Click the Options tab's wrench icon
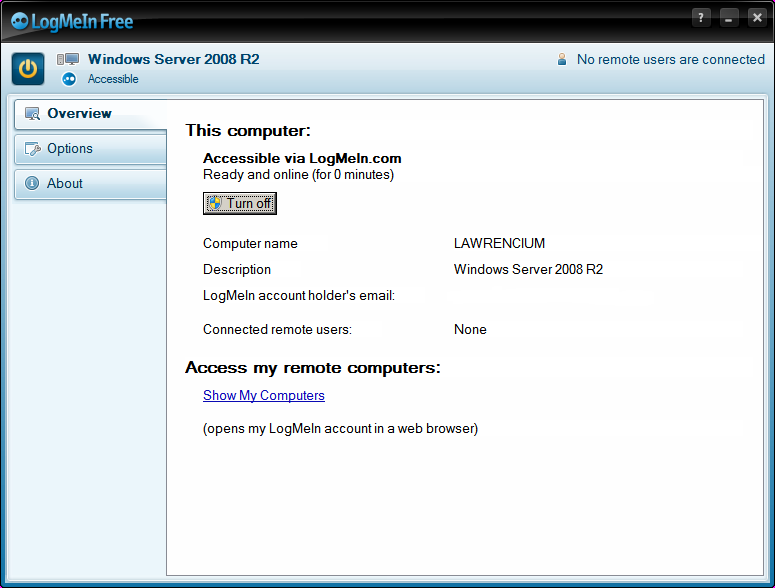This screenshot has width=775, height=588. 32,149
